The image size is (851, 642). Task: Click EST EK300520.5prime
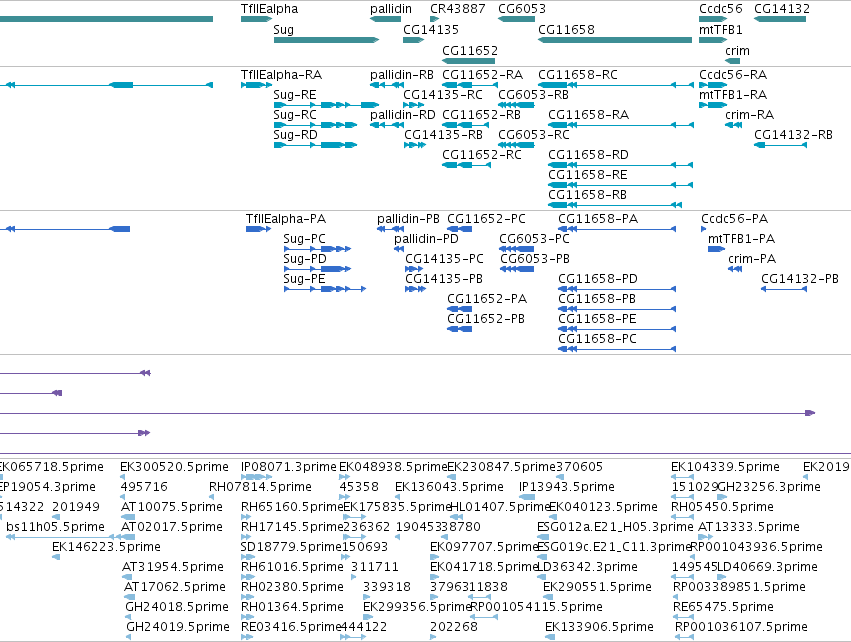[x=174, y=467]
